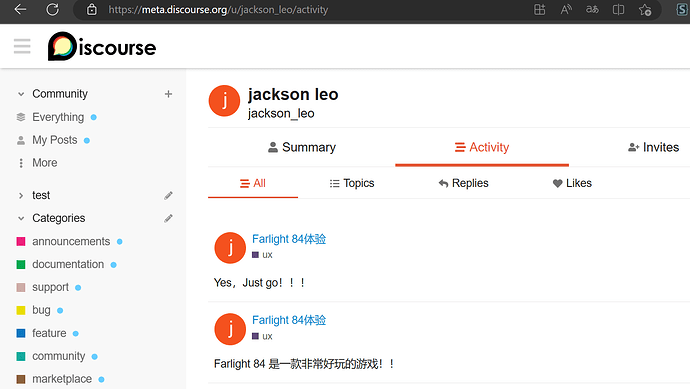Open avatar of Yes, Just go post
Viewport: 690px width, 389px height.
click(x=230, y=248)
